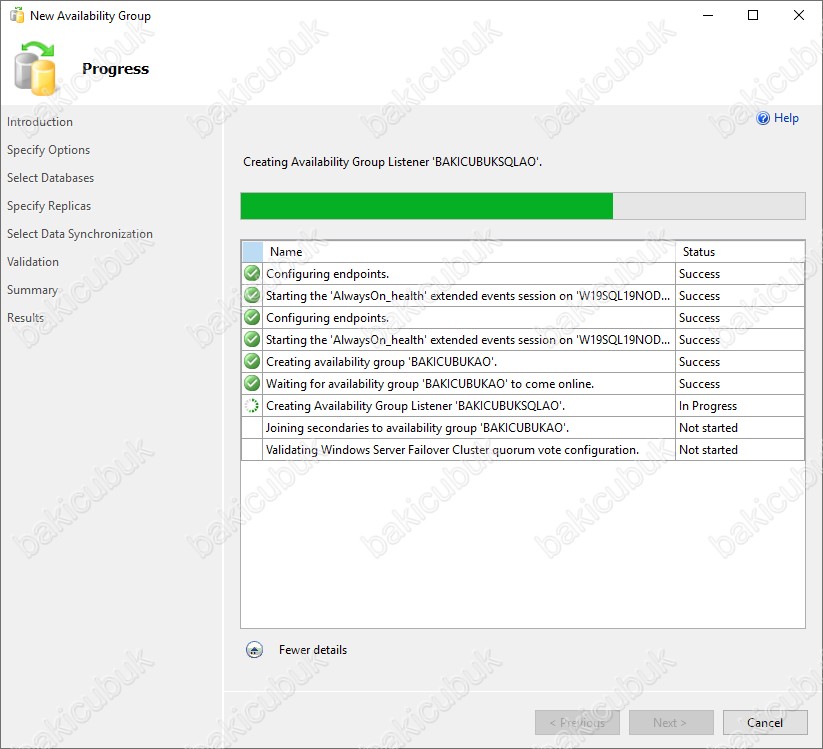Select the Specify Replicas step
This screenshot has height=749, width=823.
(49, 206)
